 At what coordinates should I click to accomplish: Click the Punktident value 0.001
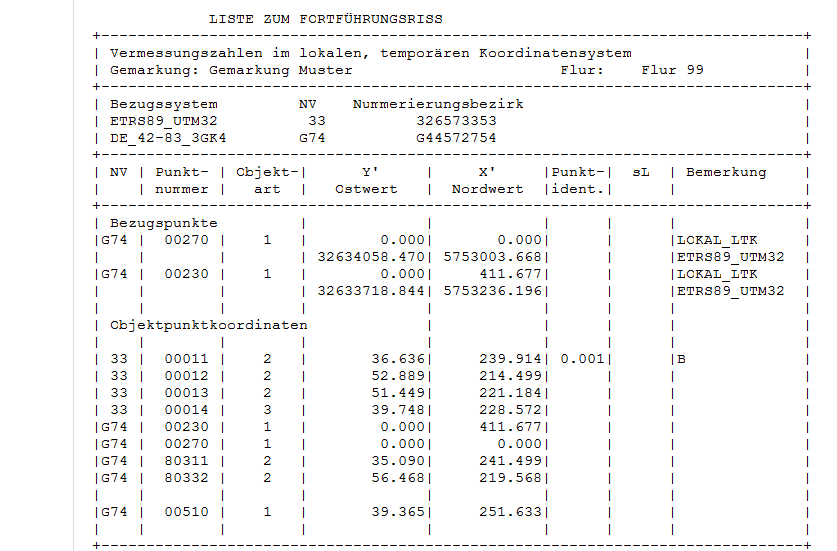[580, 359]
